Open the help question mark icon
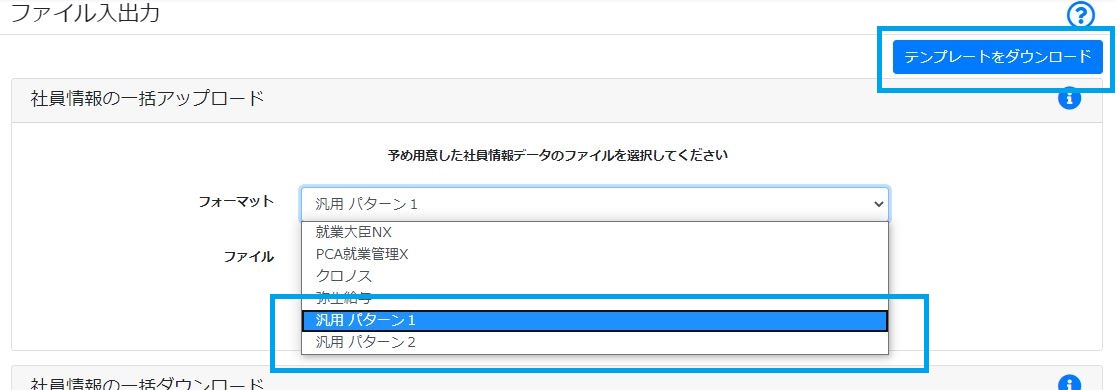Viewport: 1117px width, 390px height. (x=1081, y=14)
